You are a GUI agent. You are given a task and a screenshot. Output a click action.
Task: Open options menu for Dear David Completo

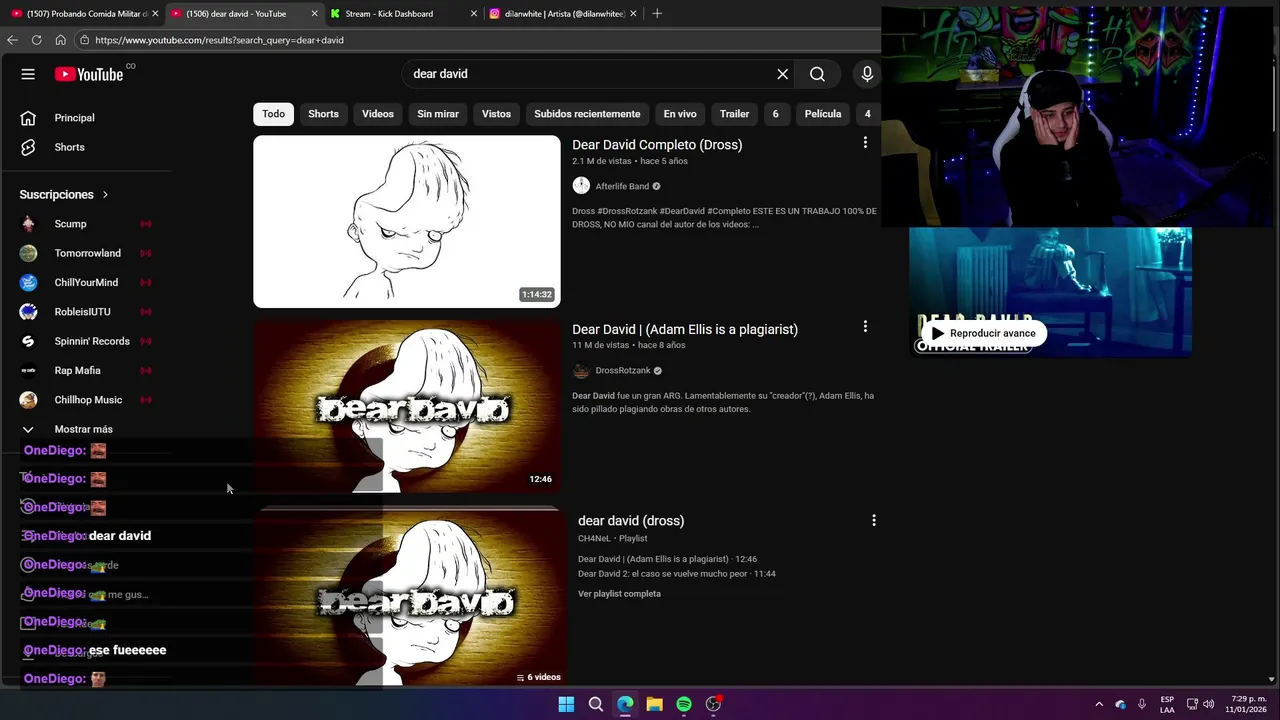click(x=865, y=143)
